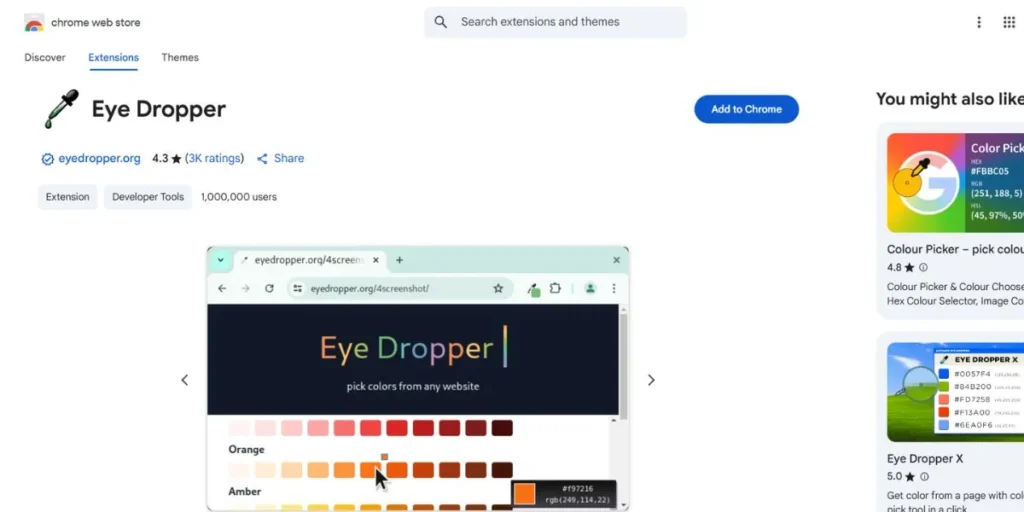Click the Orange palette label

[x=246, y=449]
